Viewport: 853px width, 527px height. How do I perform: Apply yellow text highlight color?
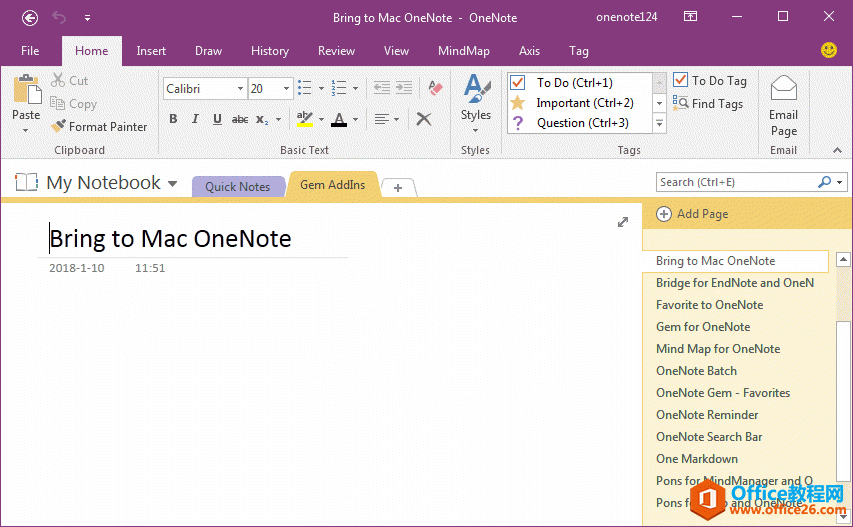305,119
